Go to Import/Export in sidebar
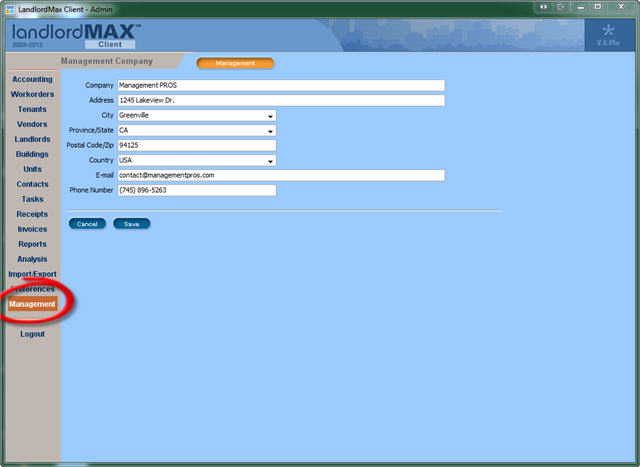640x467 pixels. click(32, 274)
